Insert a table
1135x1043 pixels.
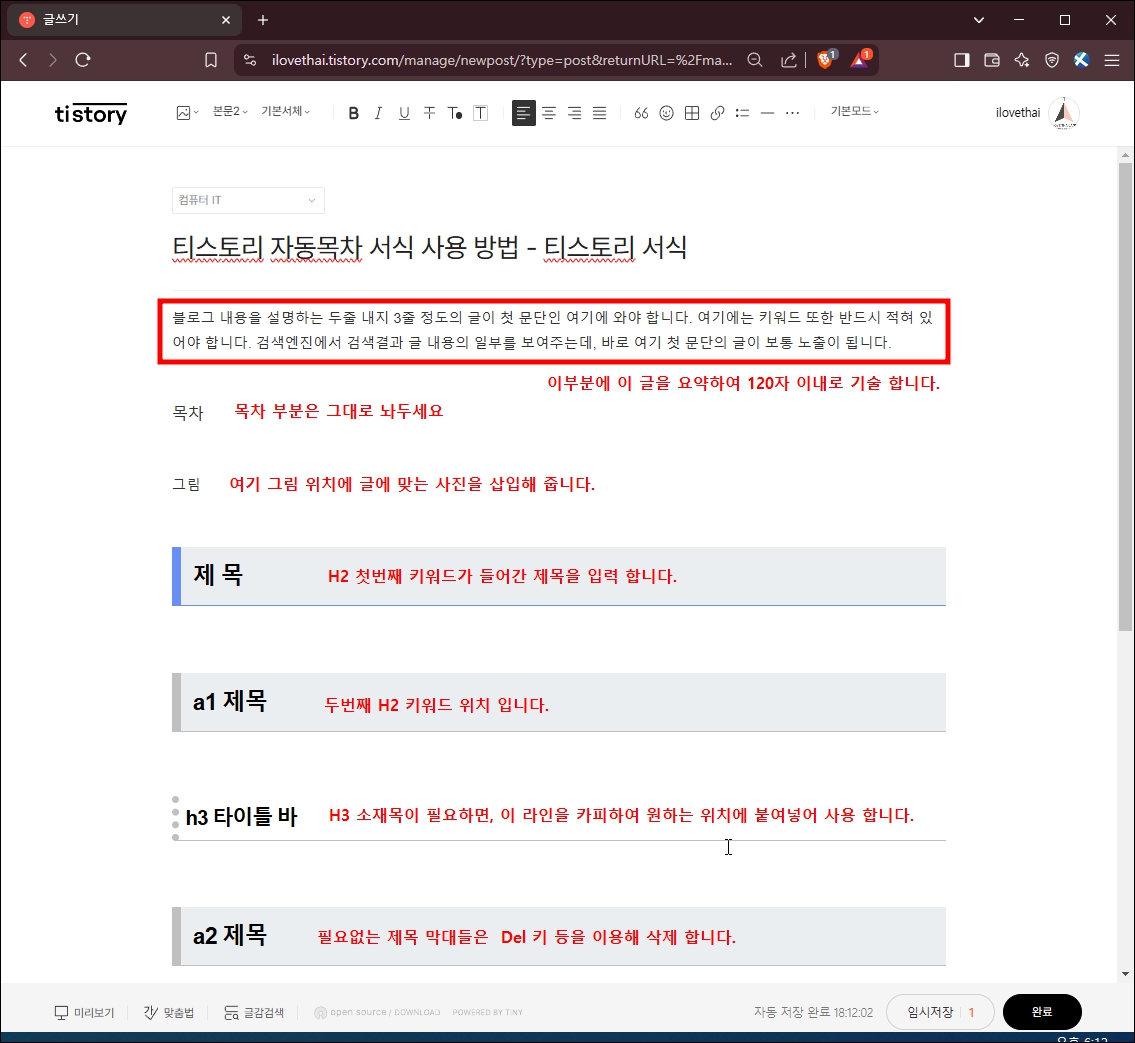(691, 112)
